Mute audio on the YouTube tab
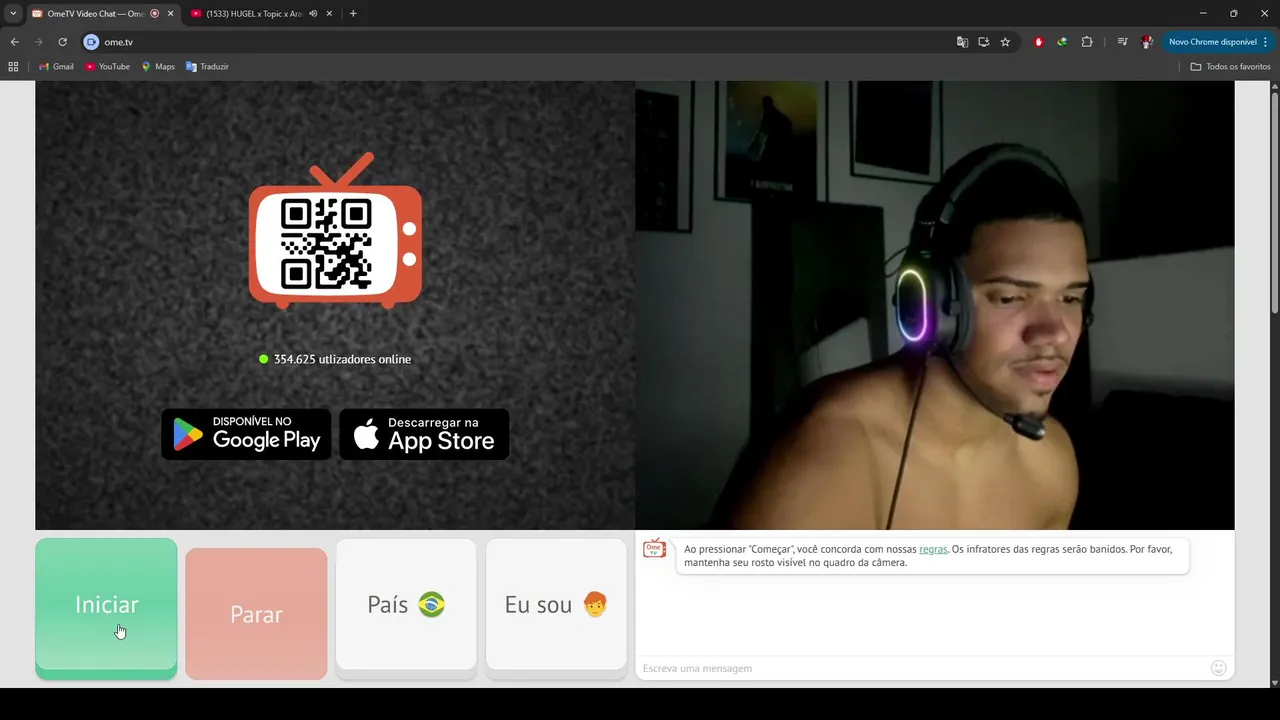Screen dimensions: 1280x720 click(313, 14)
